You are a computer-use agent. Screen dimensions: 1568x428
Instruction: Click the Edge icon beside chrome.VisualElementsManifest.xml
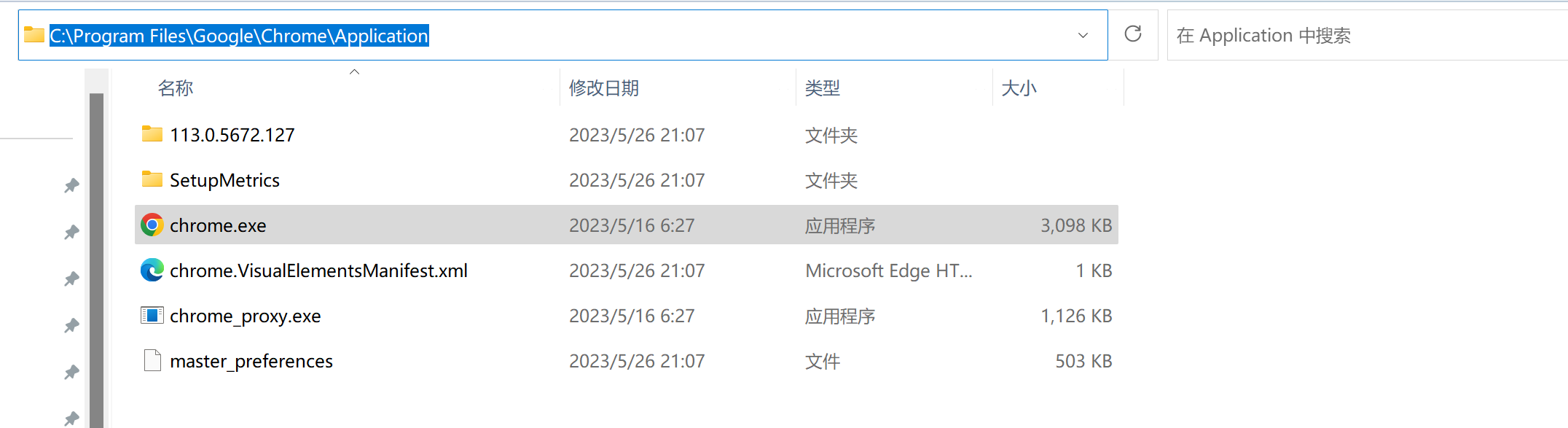pyautogui.click(x=151, y=270)
